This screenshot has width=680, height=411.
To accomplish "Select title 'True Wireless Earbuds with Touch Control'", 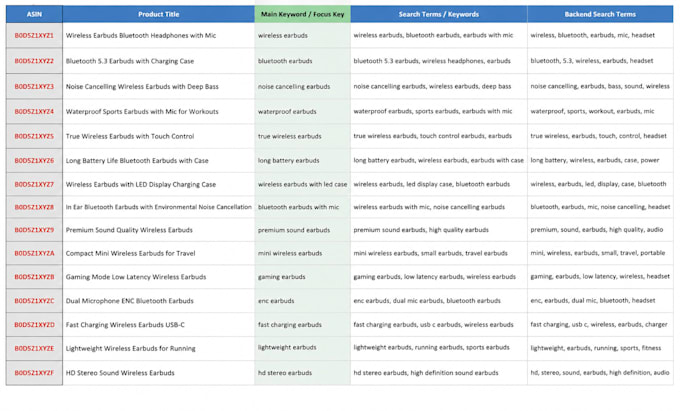I will [x=130, y=136].
